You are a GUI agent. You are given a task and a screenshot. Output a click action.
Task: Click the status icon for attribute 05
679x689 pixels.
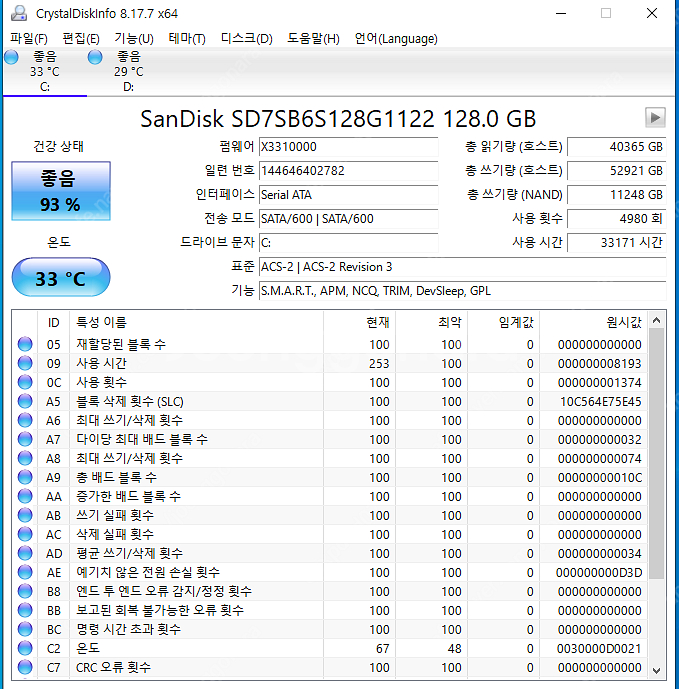(25, 344)
